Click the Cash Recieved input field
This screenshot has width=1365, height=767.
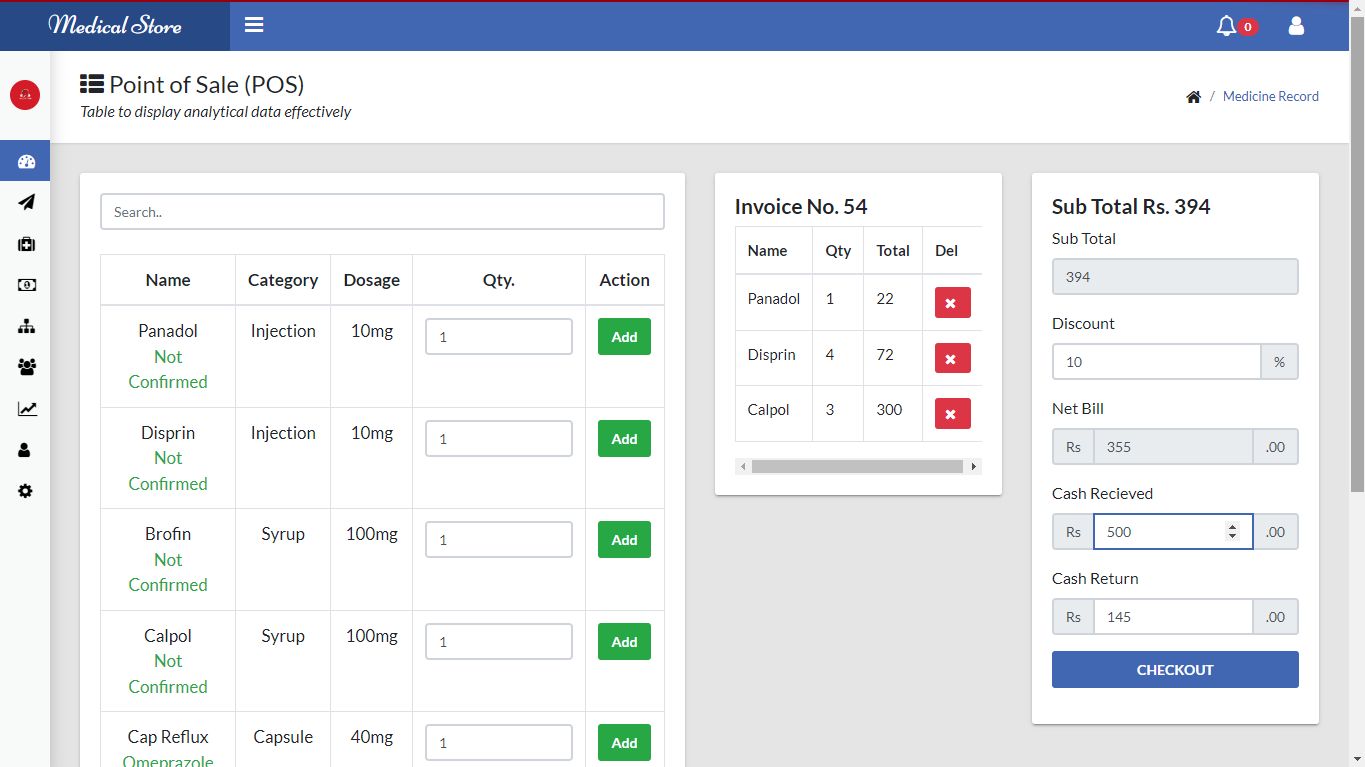point(1173,532)
